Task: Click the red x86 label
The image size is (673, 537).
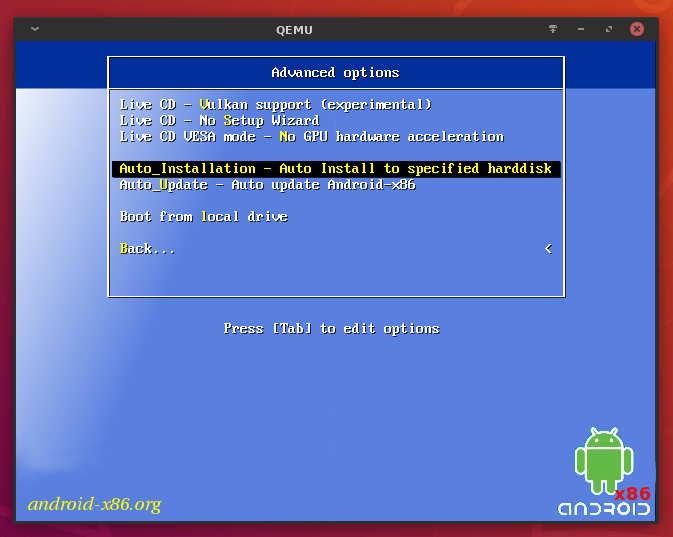Action: pyautogui.click(x=632, y=493)
